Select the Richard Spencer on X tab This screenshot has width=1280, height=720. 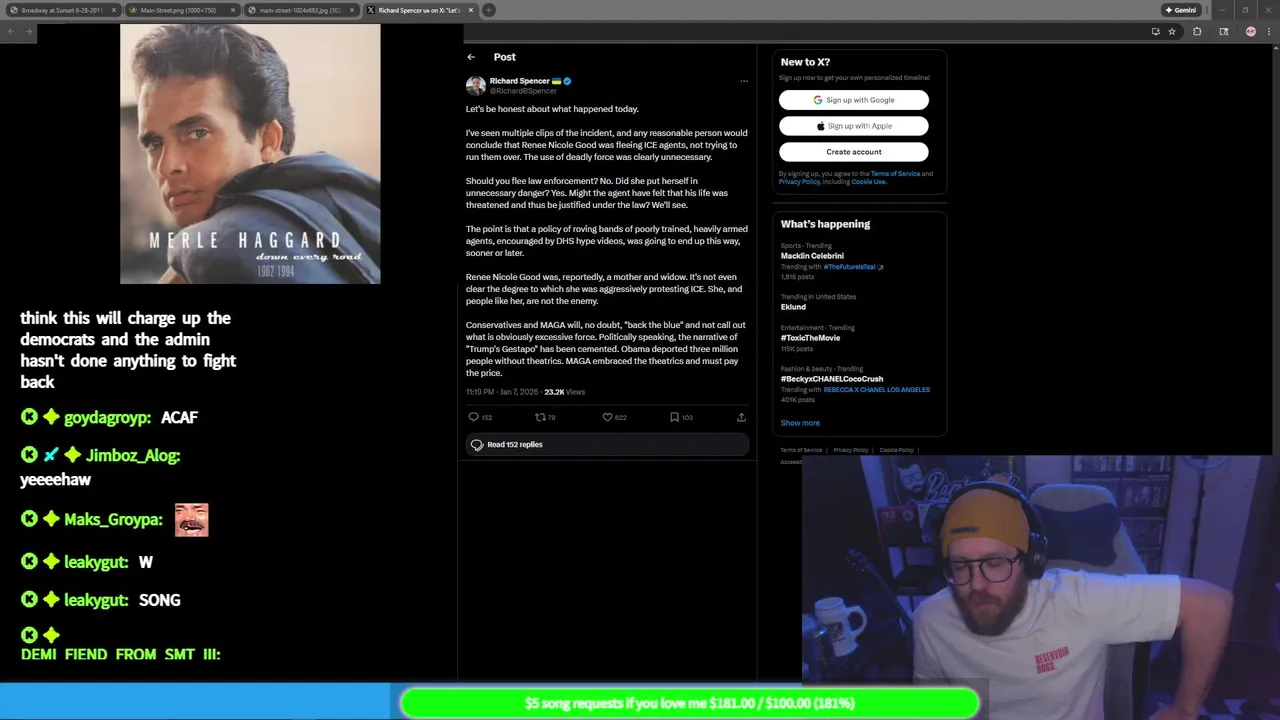[419, 10]
